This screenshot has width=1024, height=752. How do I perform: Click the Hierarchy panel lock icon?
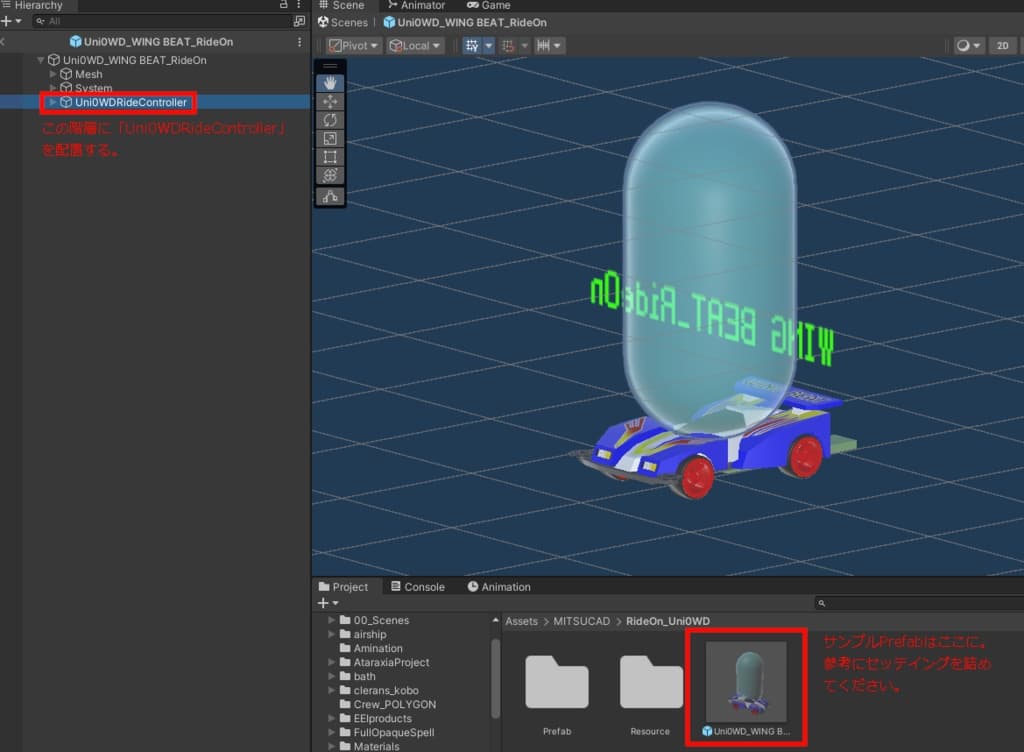click(x=284, y=6)
